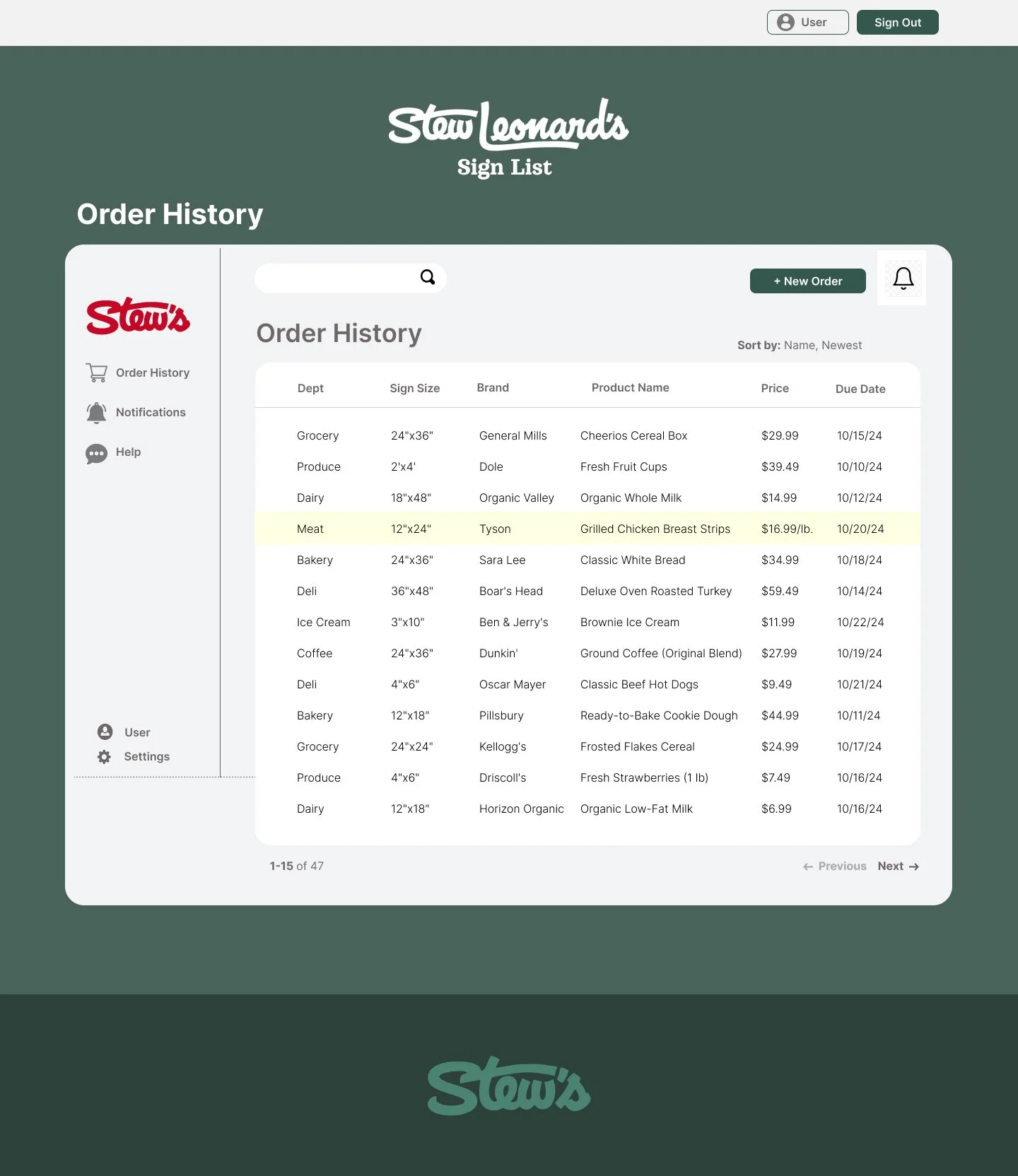Click Classic Beef Hot Dogs
Screen dimensions: 1018x1176
[x=639, y=685]
